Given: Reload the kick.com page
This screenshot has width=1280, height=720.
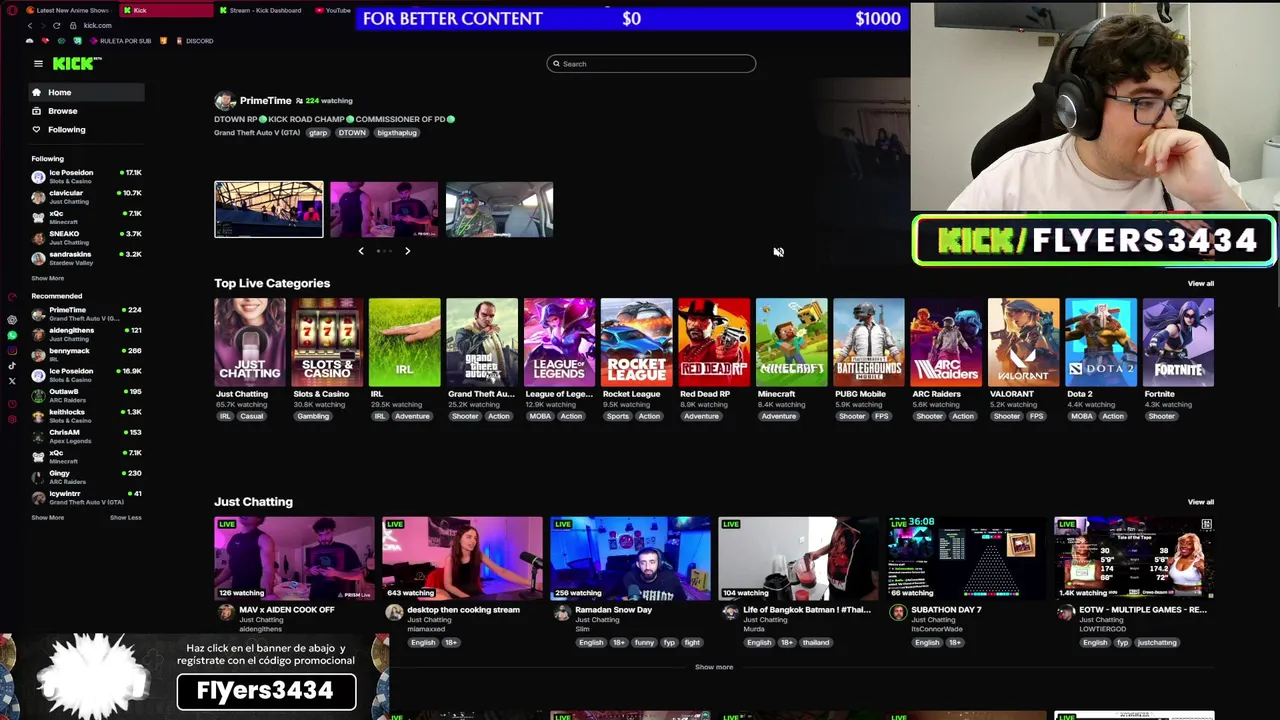Looking at the screenshot, I should coord(56,25).
